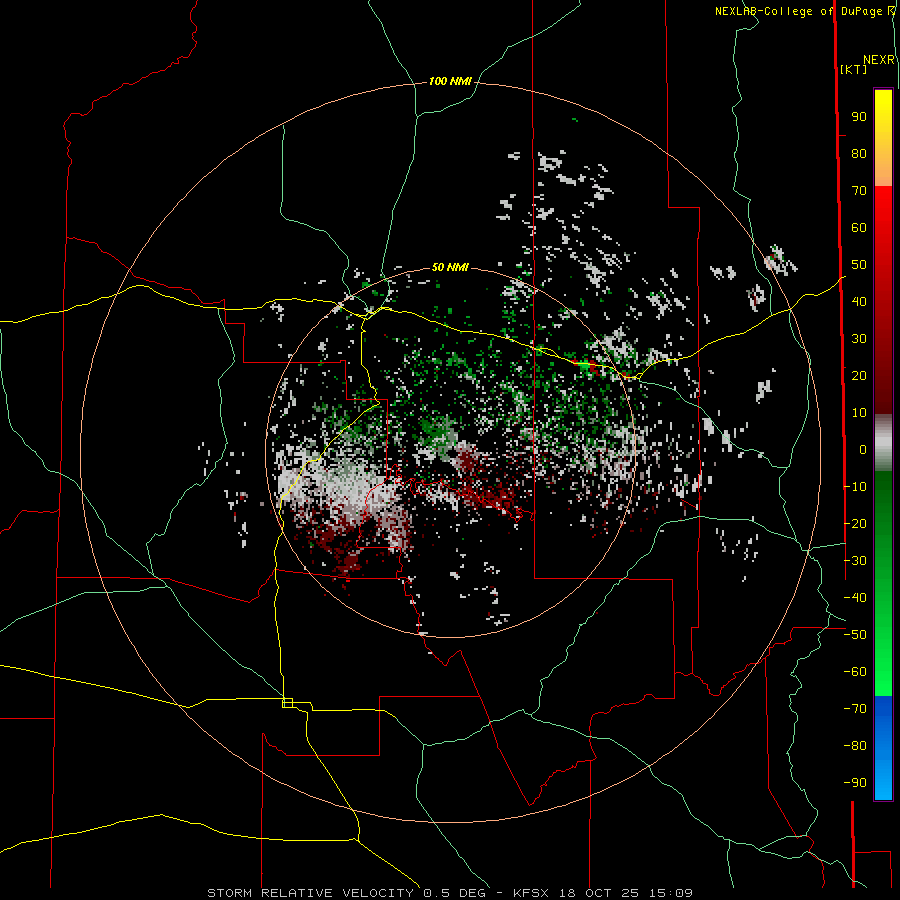Screen dimensions: 900x900
Task: Click the -60 value on the velocity scale
Action: [x=855, y=672]
